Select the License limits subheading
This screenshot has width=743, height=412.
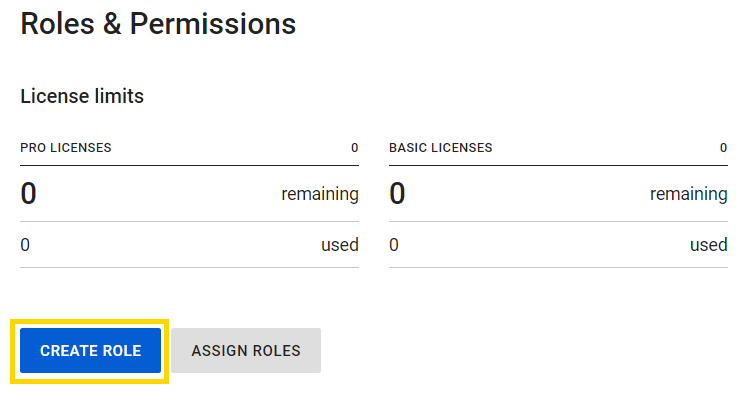pos(82,97)
